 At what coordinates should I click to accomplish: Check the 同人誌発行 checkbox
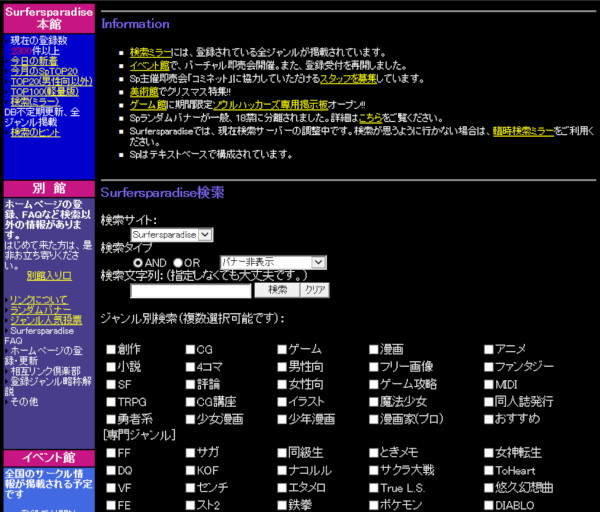pos(489,402)
